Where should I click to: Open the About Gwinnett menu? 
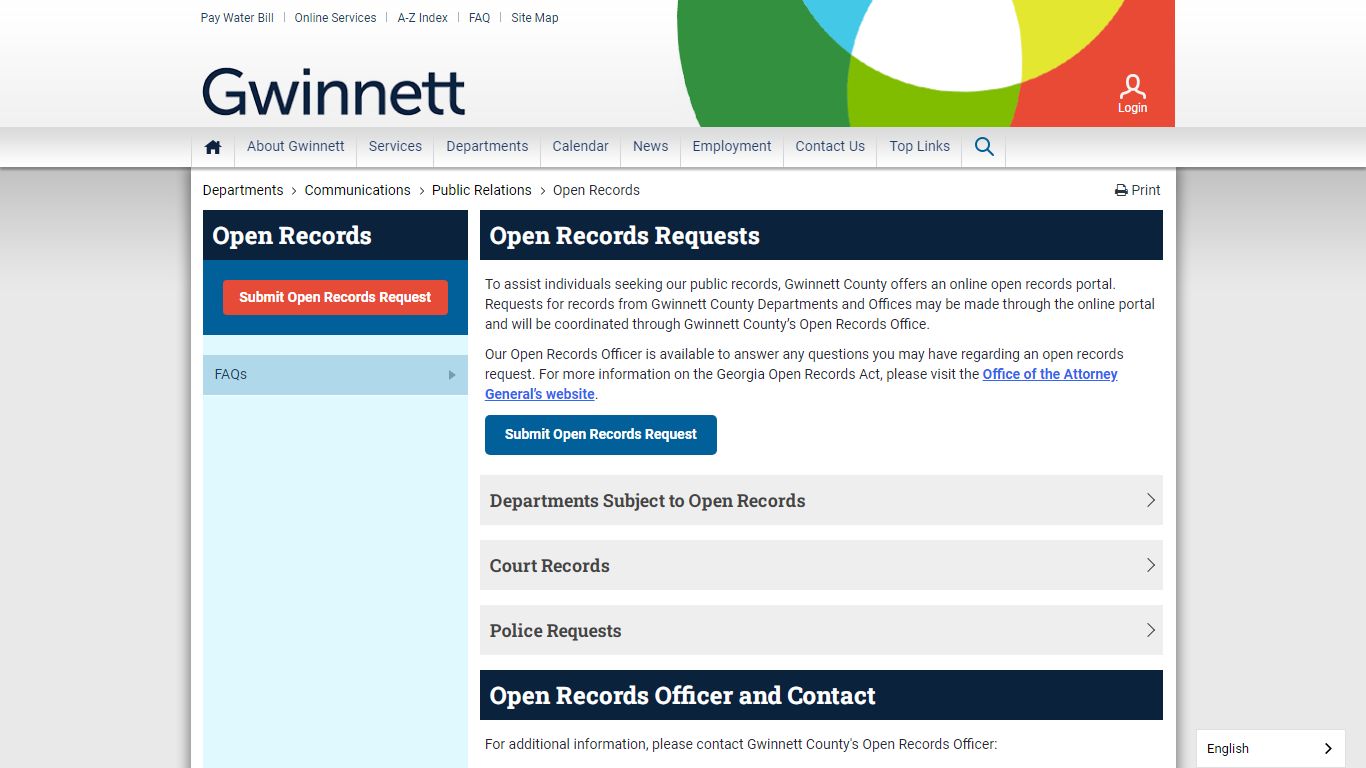point(296,146)
